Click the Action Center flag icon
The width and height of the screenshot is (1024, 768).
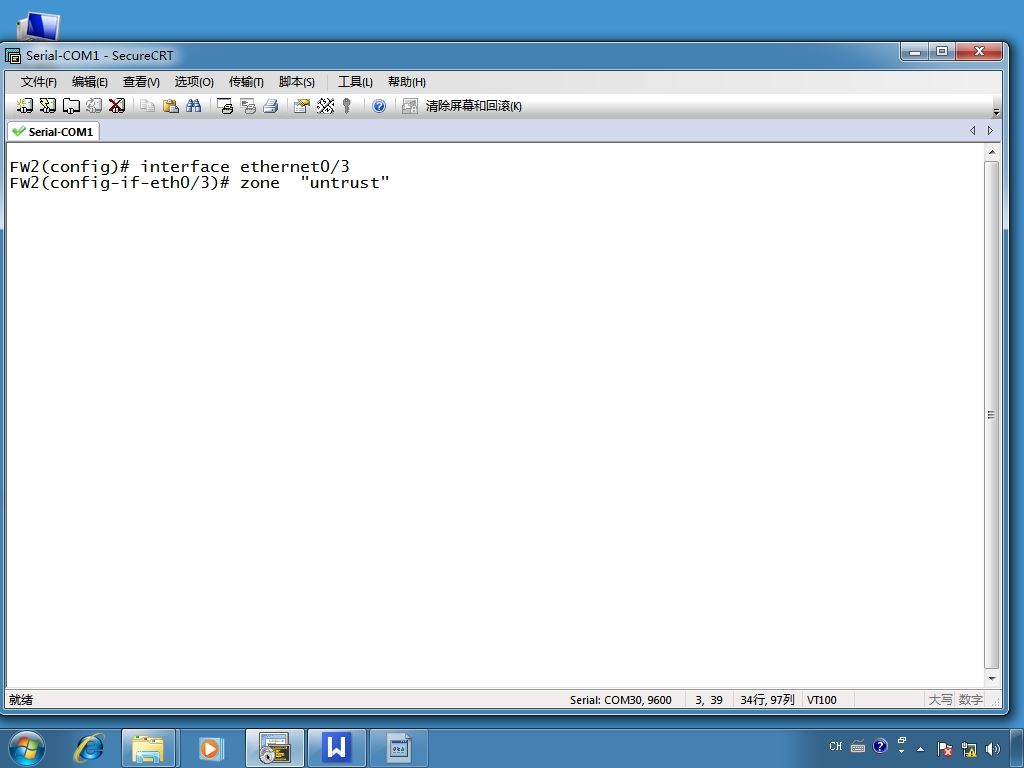pos(944,749)
